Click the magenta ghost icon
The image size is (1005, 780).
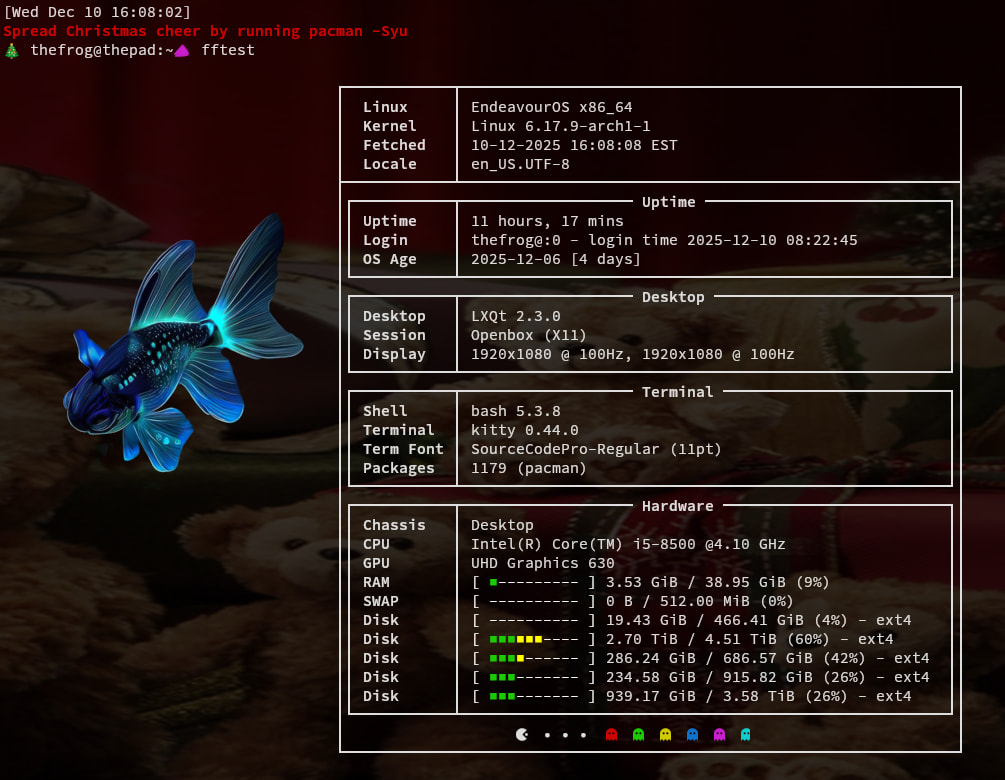pyautogui.click(x=719, y=735)
